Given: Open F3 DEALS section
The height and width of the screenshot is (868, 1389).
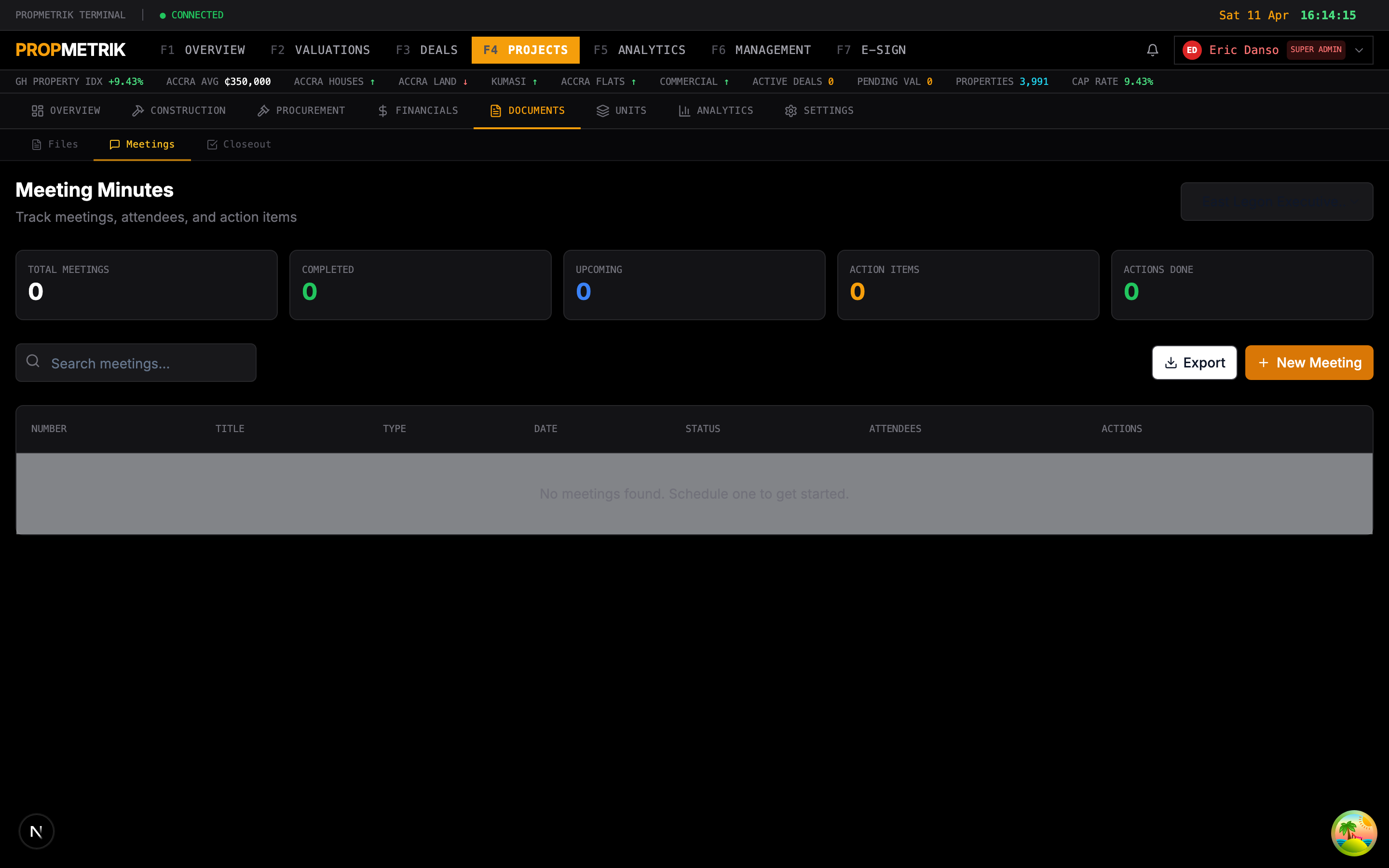Looking at the screenshot, I should 426,50.
